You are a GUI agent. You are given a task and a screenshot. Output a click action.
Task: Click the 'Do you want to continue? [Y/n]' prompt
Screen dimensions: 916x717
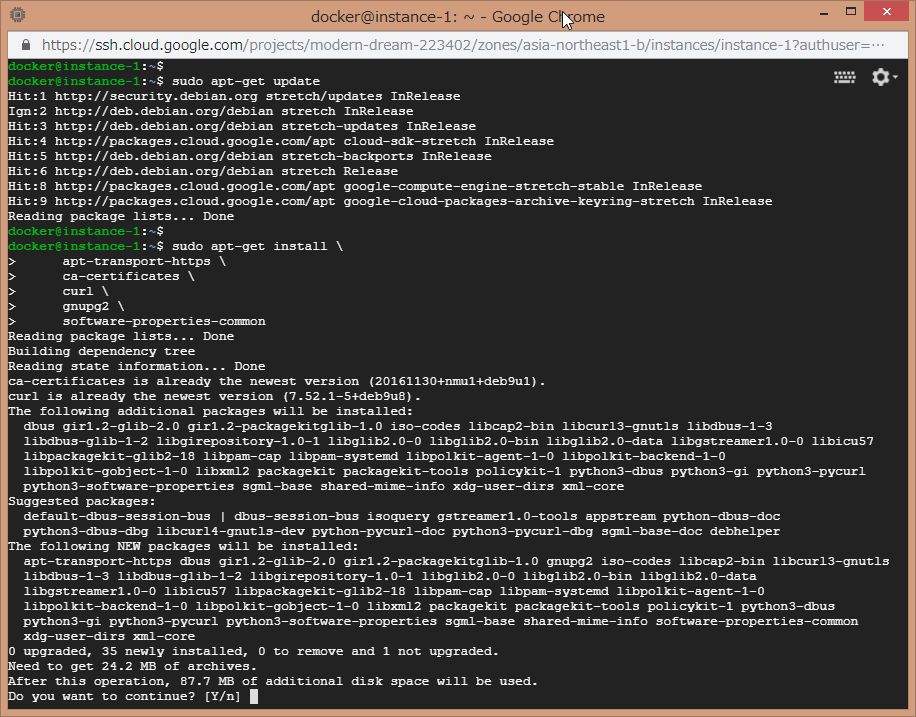124,696
